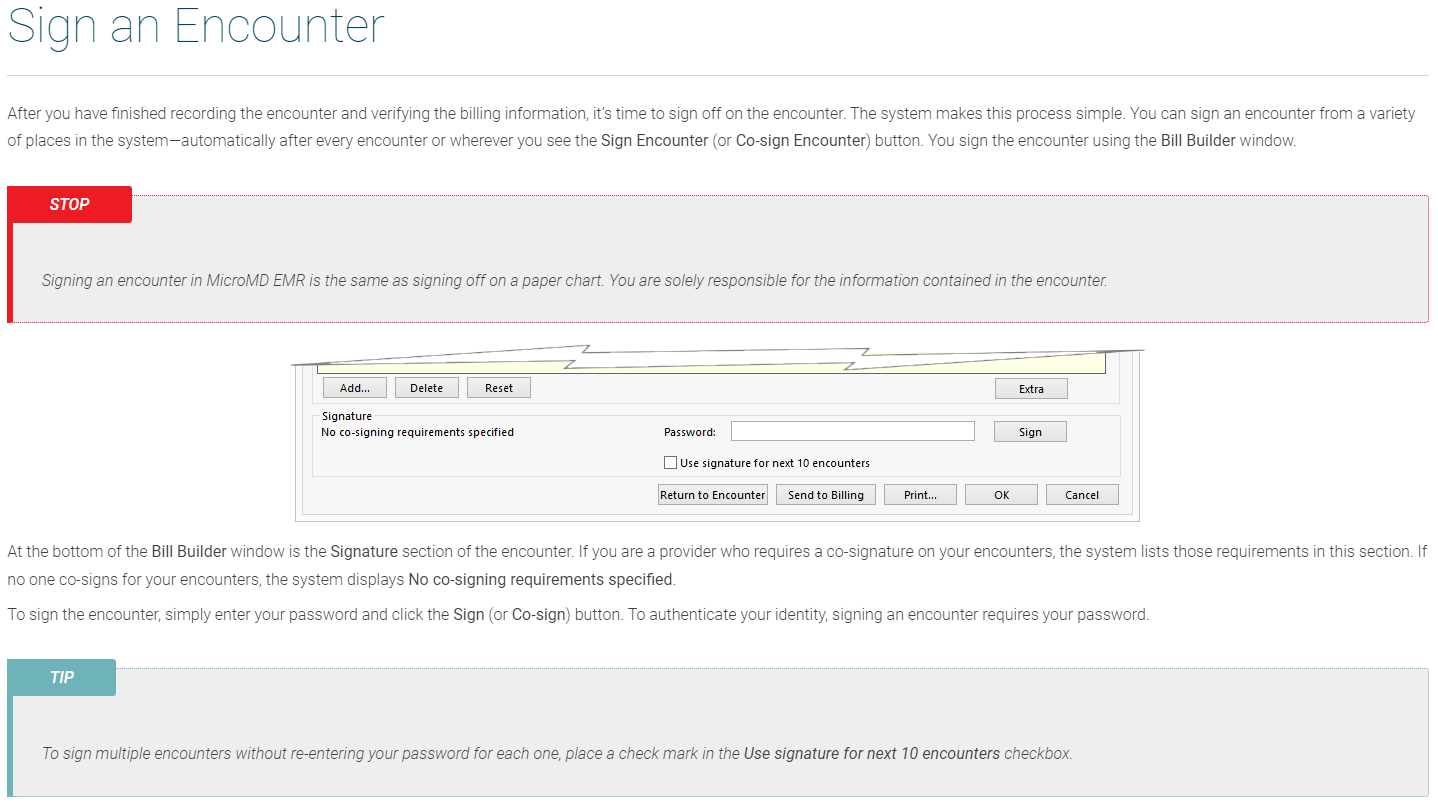Click the Bill Builder window screenshot image
The width and height of the screenshot is (1438, 806).
click(x=717, y=435)
